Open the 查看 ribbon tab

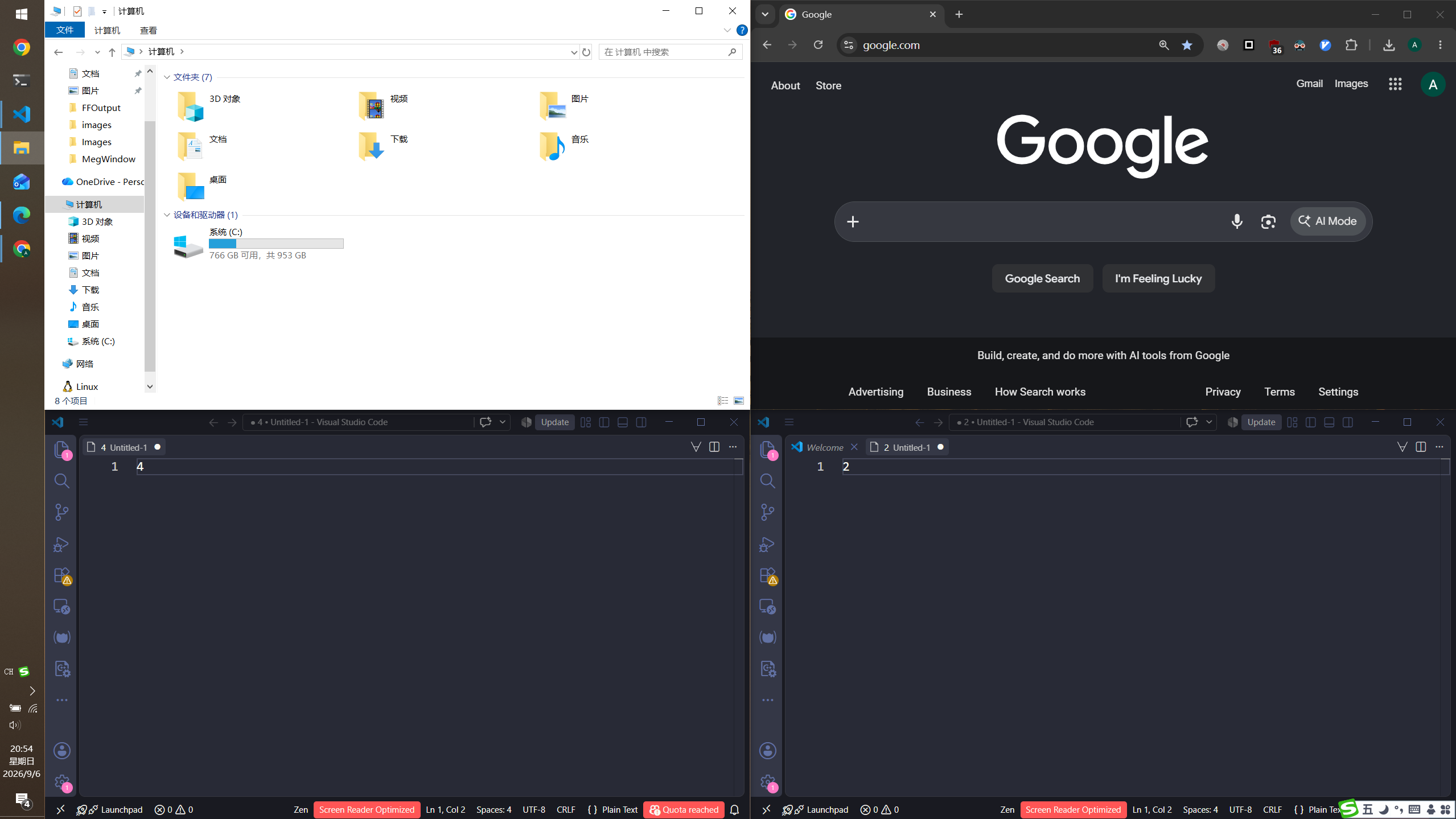pos(149,30)
